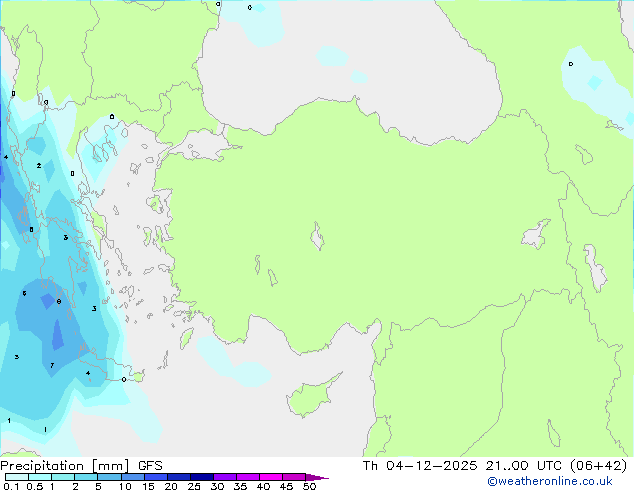This screenshot has height=490, width=634.
Task: Click the "Th 04-12-2025" date text
Action: pyautogui.click(x=420, y=466)
